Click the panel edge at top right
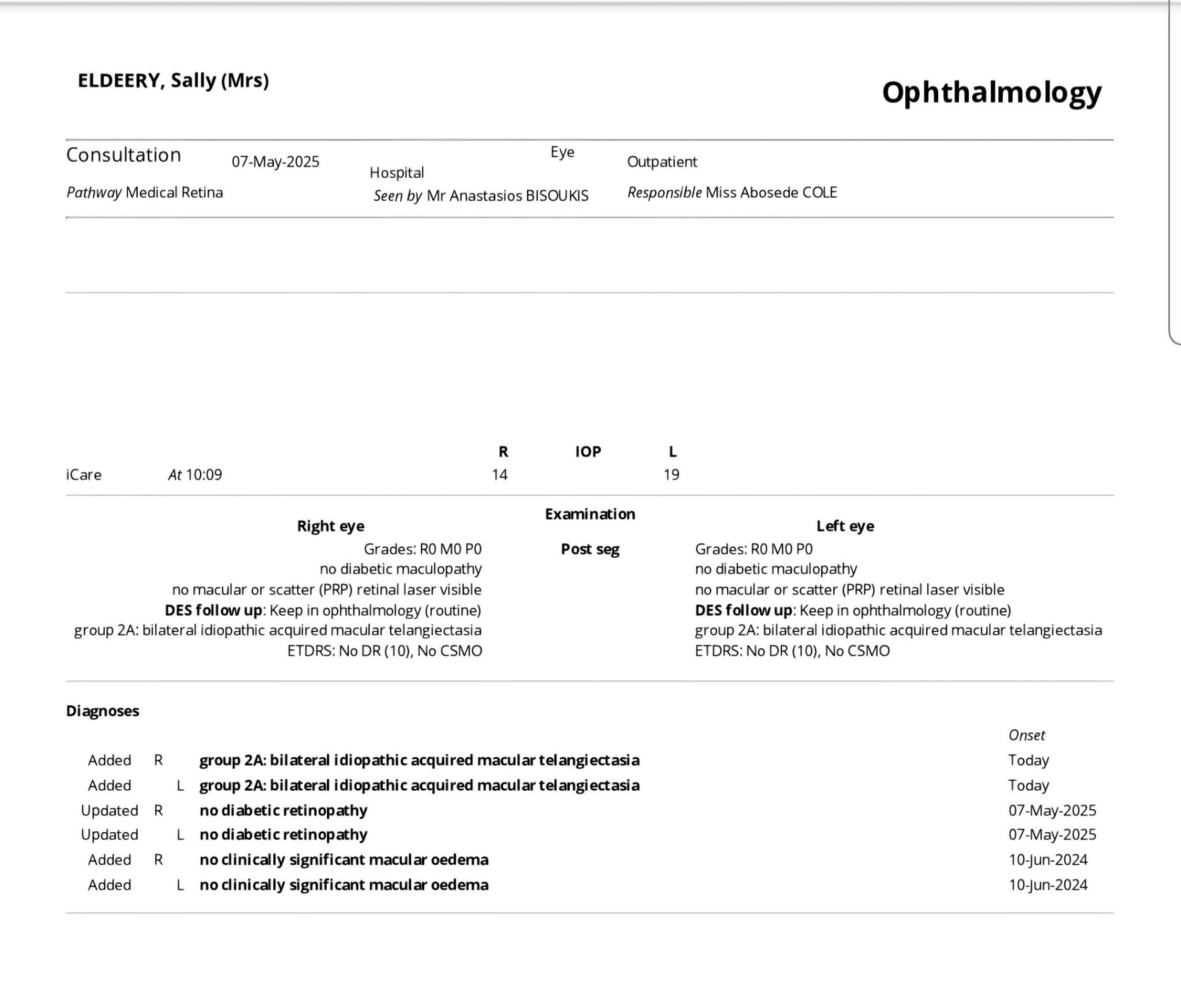The image size is (1181, 1008). (x=1174, y=173)
